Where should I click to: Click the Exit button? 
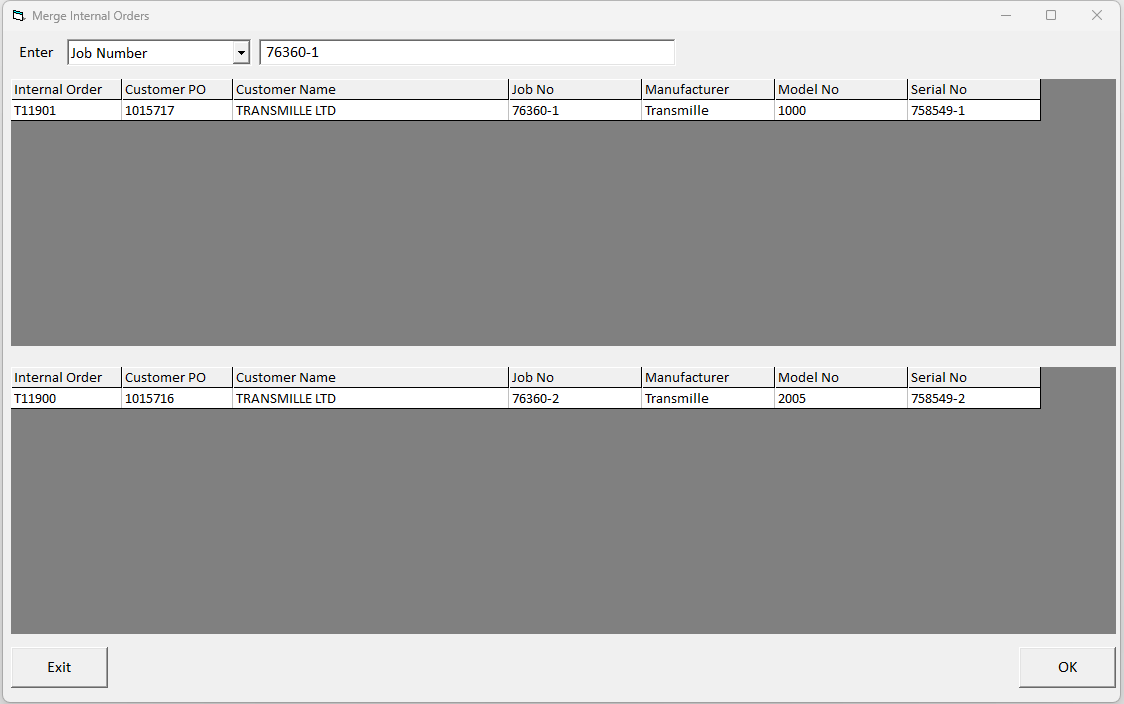coord(59,667)
